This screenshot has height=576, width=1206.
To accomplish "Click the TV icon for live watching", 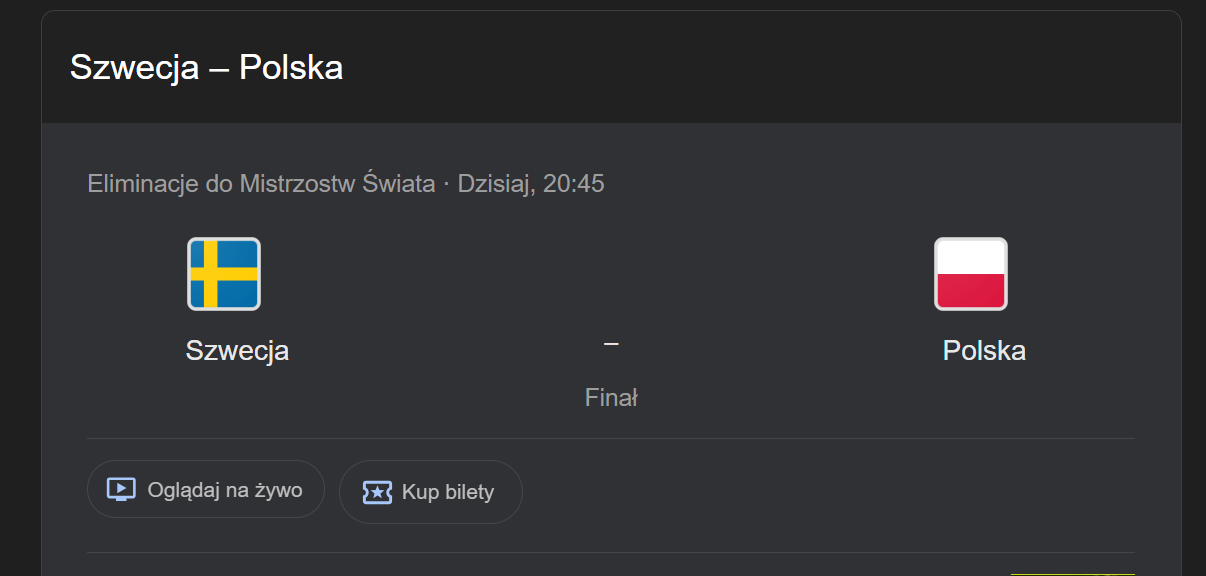I will tap(121, 490).
